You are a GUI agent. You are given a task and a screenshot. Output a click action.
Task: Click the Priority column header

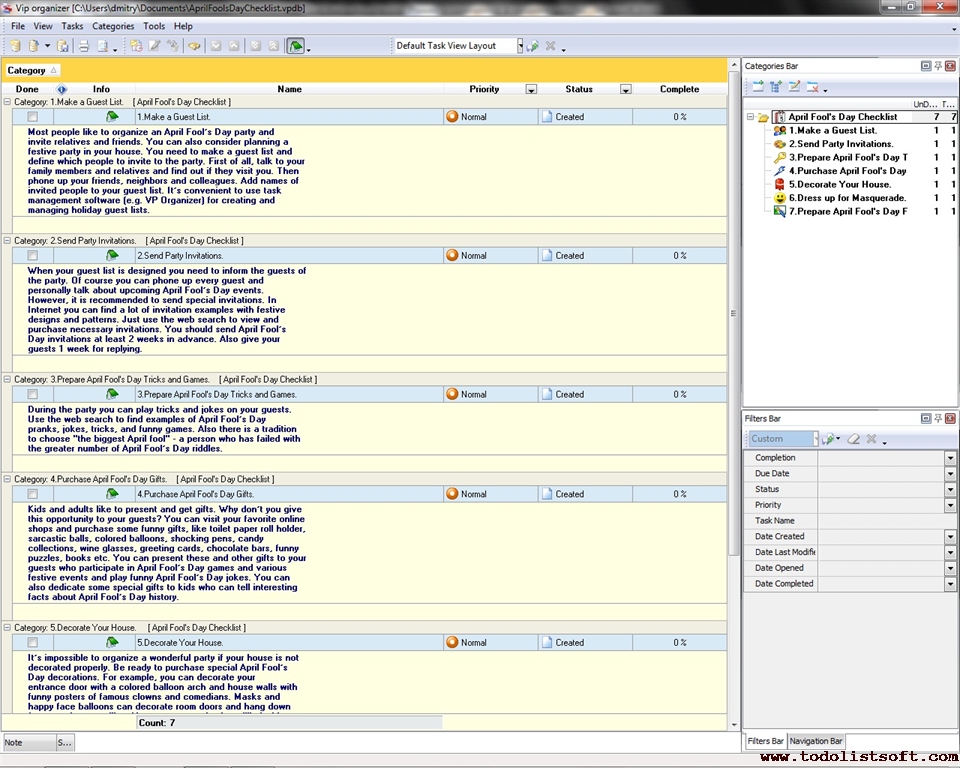(x=484, y=89)
